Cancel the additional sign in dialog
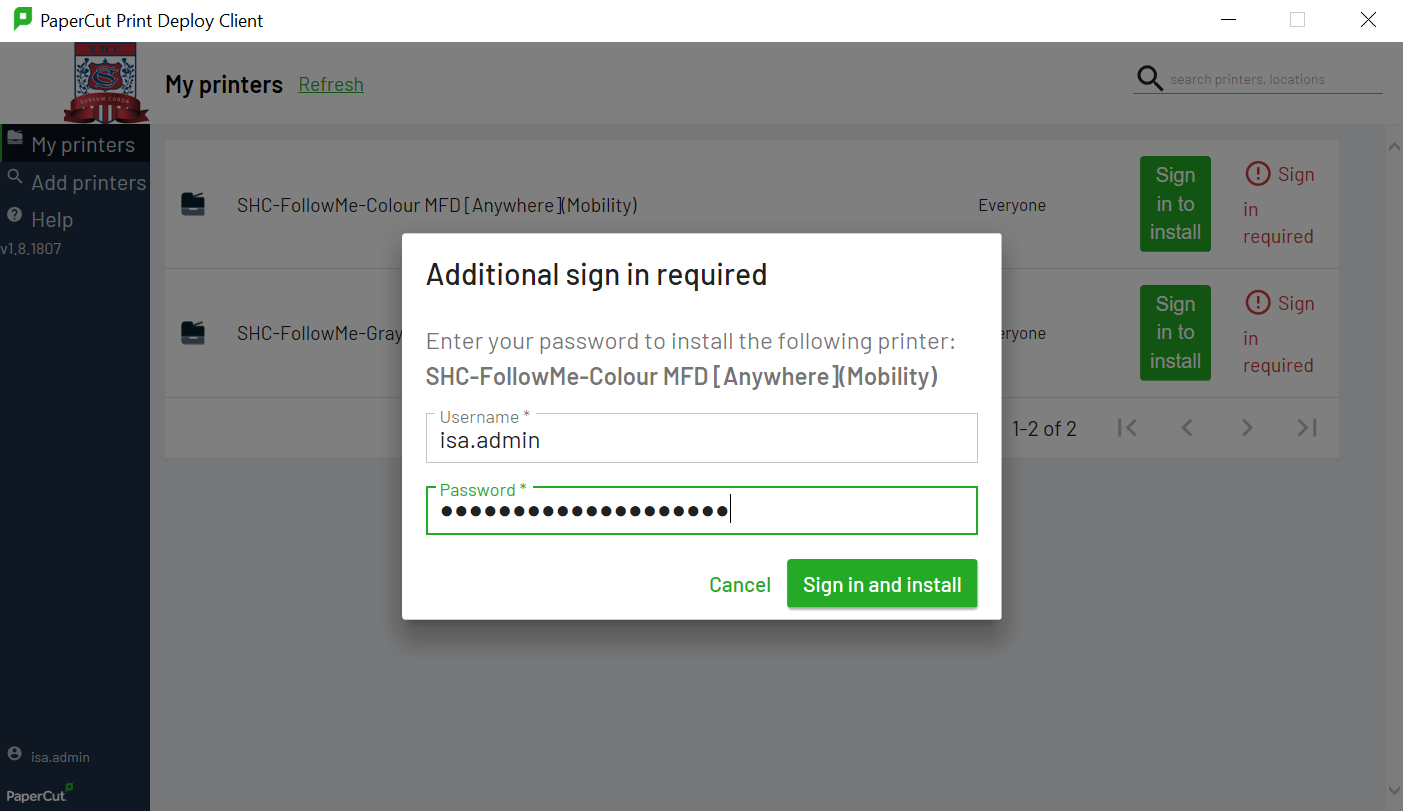 click(x=739, y=583)
